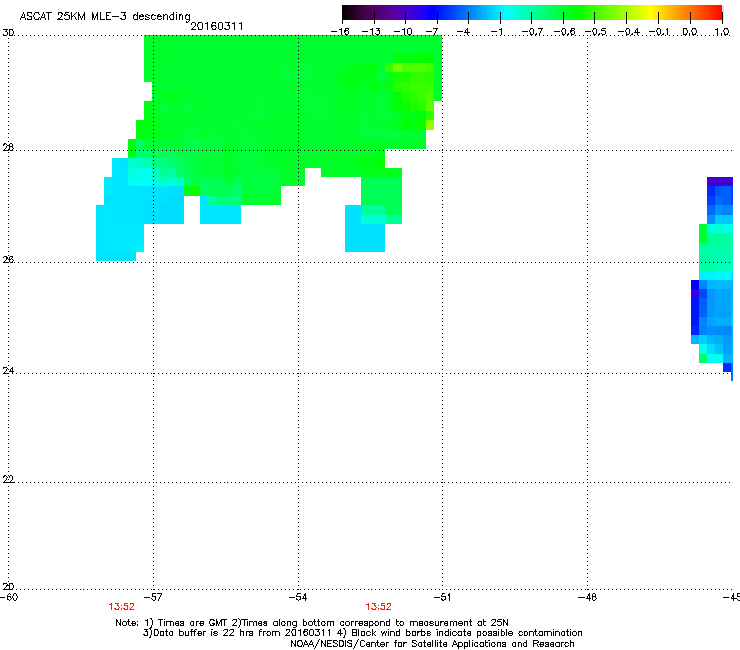Click the credit "NOAA/NESDIS/Center for Satellite Applications and Research"
Viewport: 740px width, 650px height.
(x=432, y=644)
